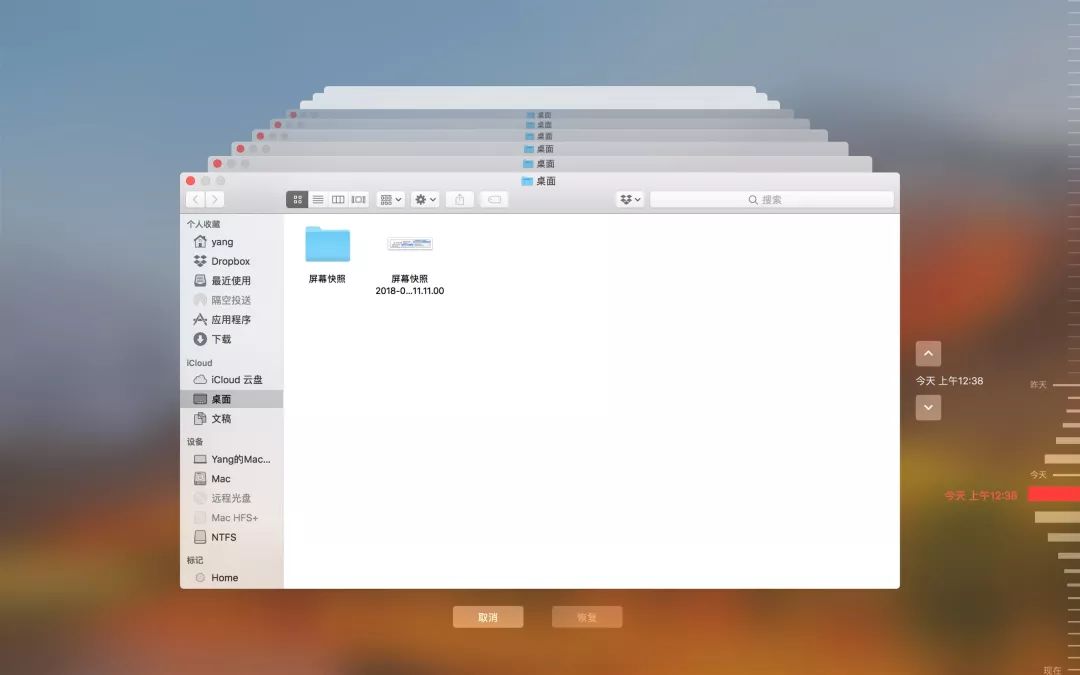The height and width of the screenshot is (675, 1080).
Task: Open the gear action menu
Action: pos(425,200)
